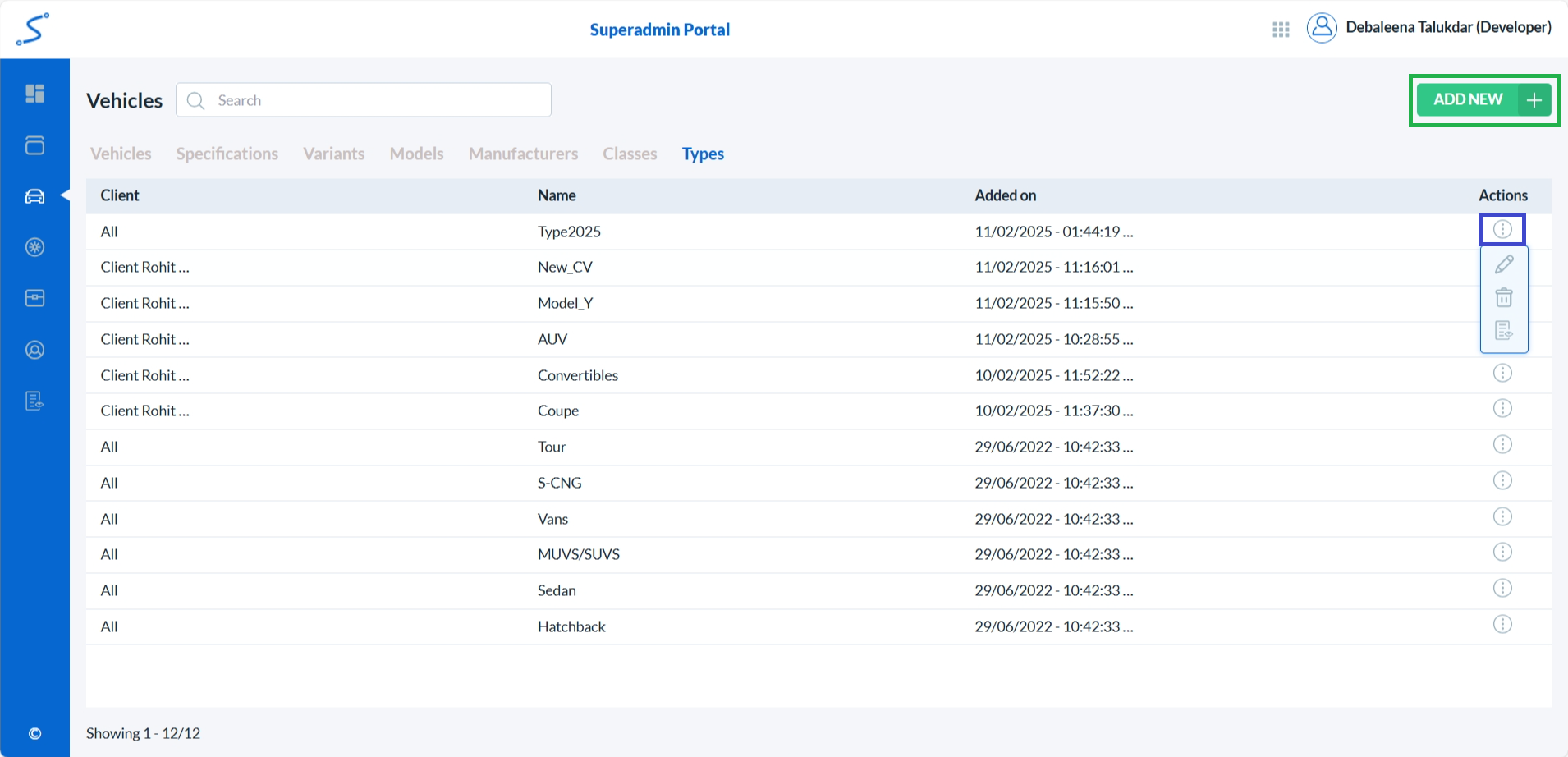Click the vehicles car icon in the sidebar
The width and height of the screenshot is (1568, 757).
[x=34, y=196]
